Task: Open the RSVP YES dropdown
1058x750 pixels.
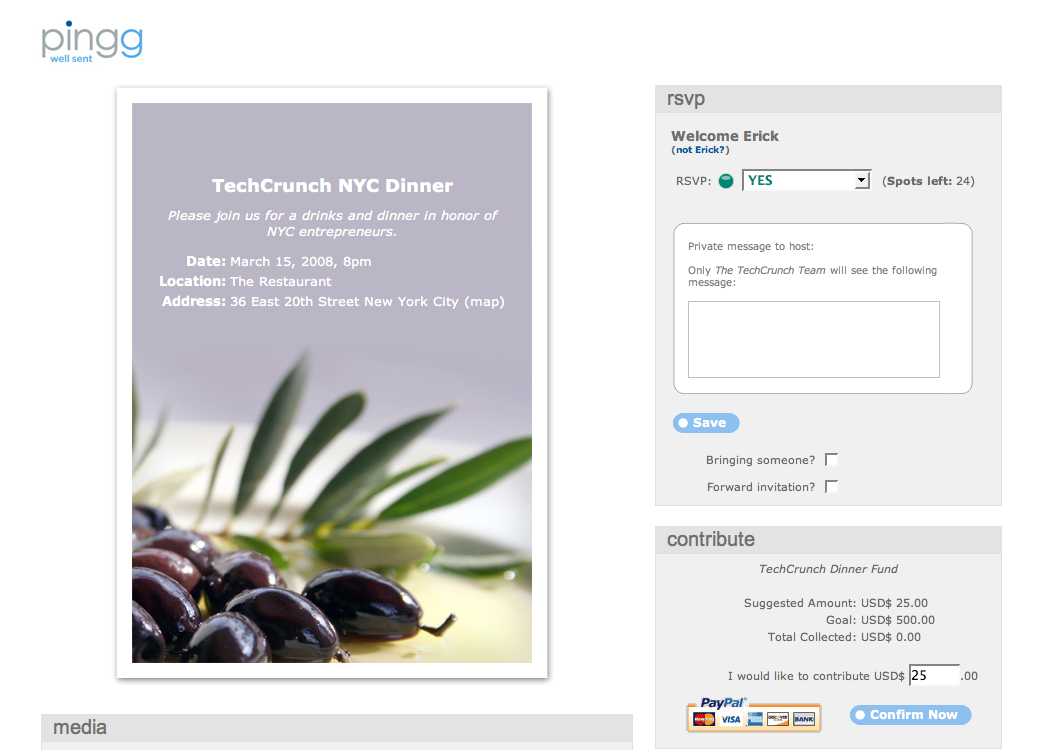Action: click(x=806, y=180)
